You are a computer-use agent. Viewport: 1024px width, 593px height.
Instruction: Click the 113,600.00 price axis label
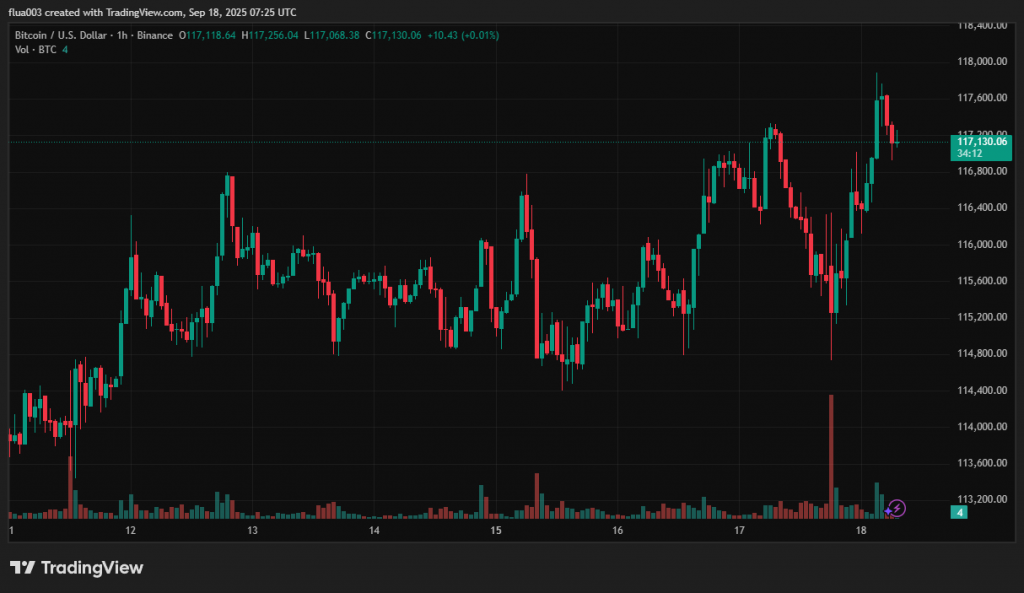pyautogui.click(x=982, y=463)
